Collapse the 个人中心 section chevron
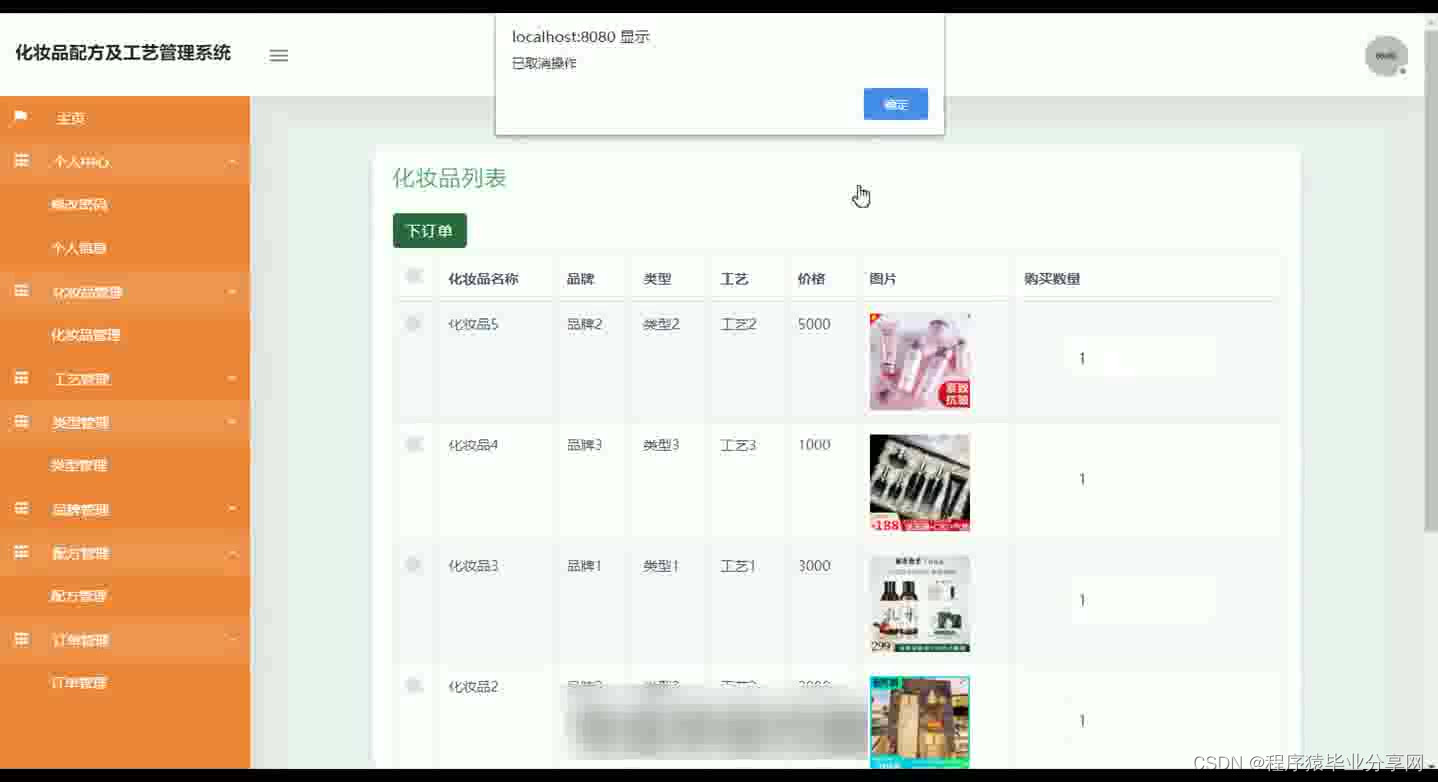Viewport: 1438px width, 782px height. 232,161
